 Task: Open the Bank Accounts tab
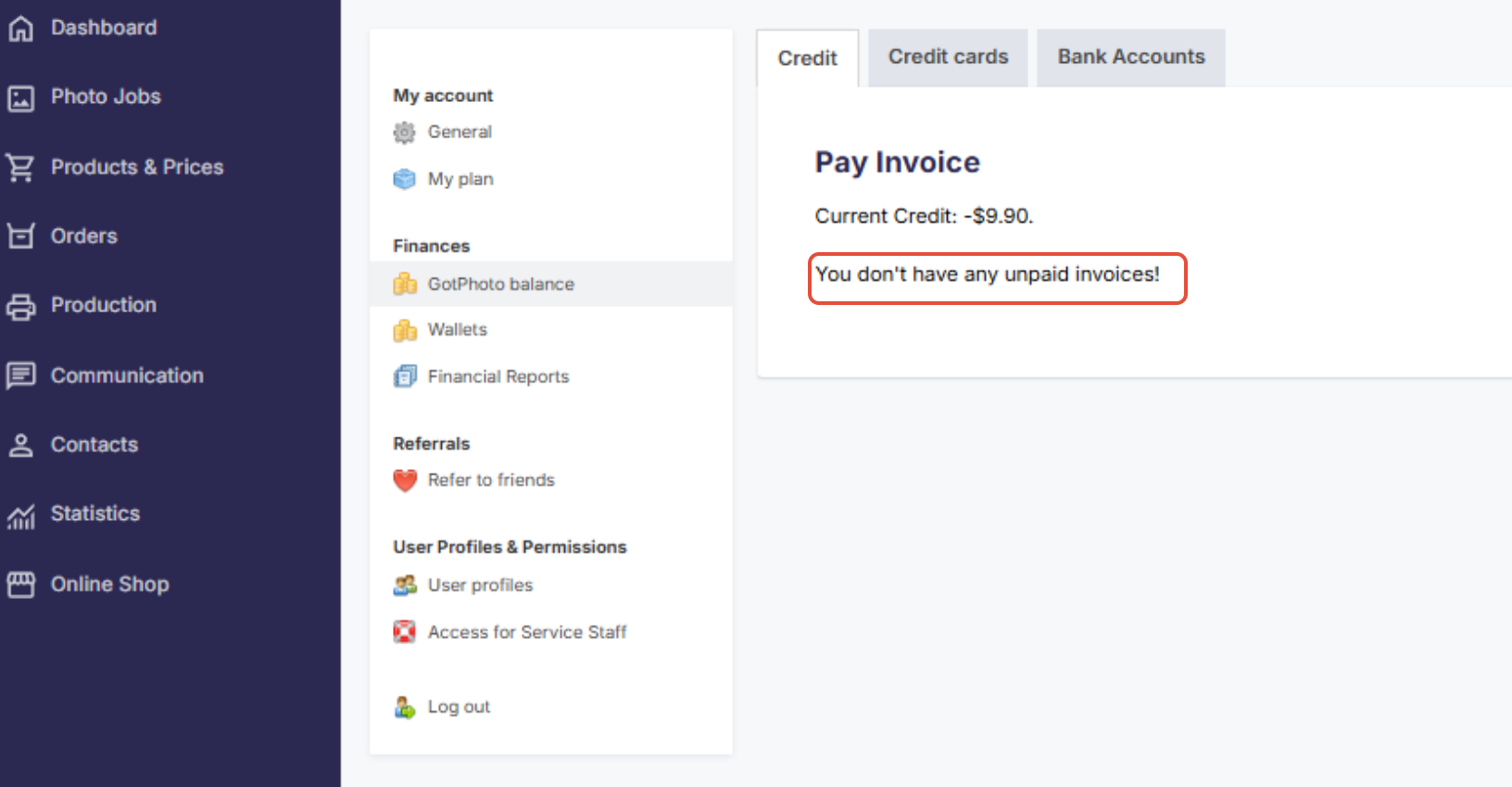[x=1131, y=57]
